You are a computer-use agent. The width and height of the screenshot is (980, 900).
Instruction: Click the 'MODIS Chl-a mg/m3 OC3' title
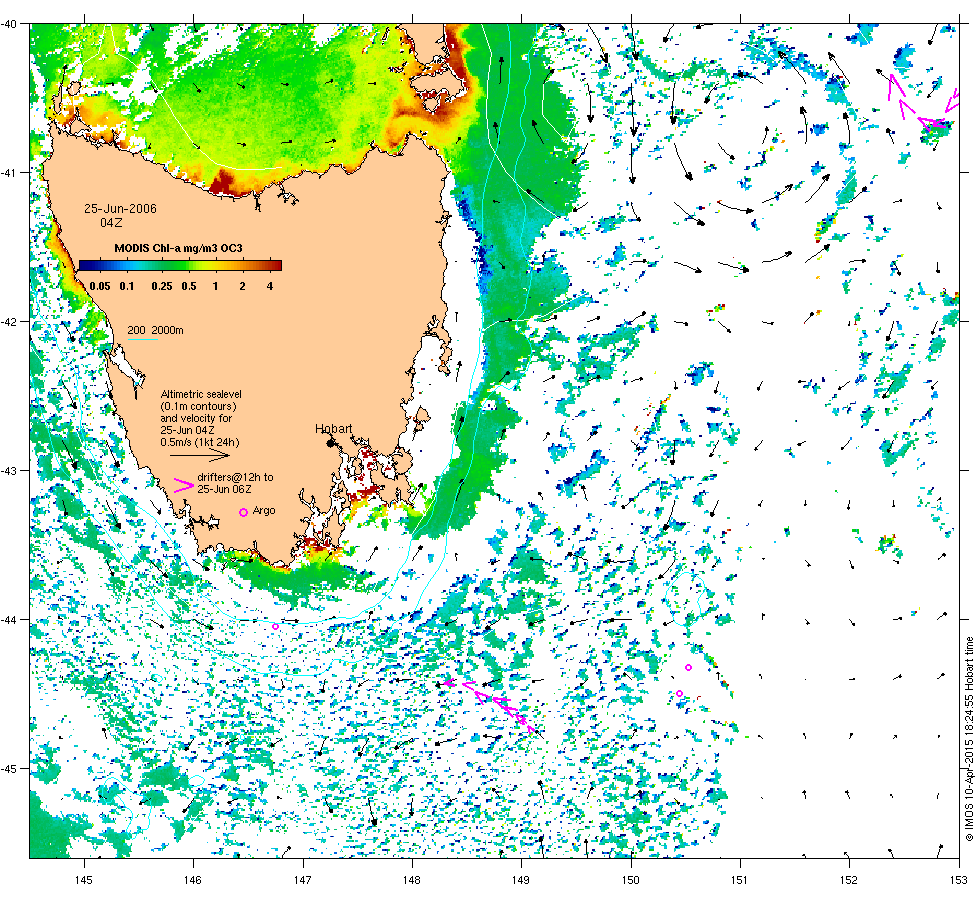point(178,248)
